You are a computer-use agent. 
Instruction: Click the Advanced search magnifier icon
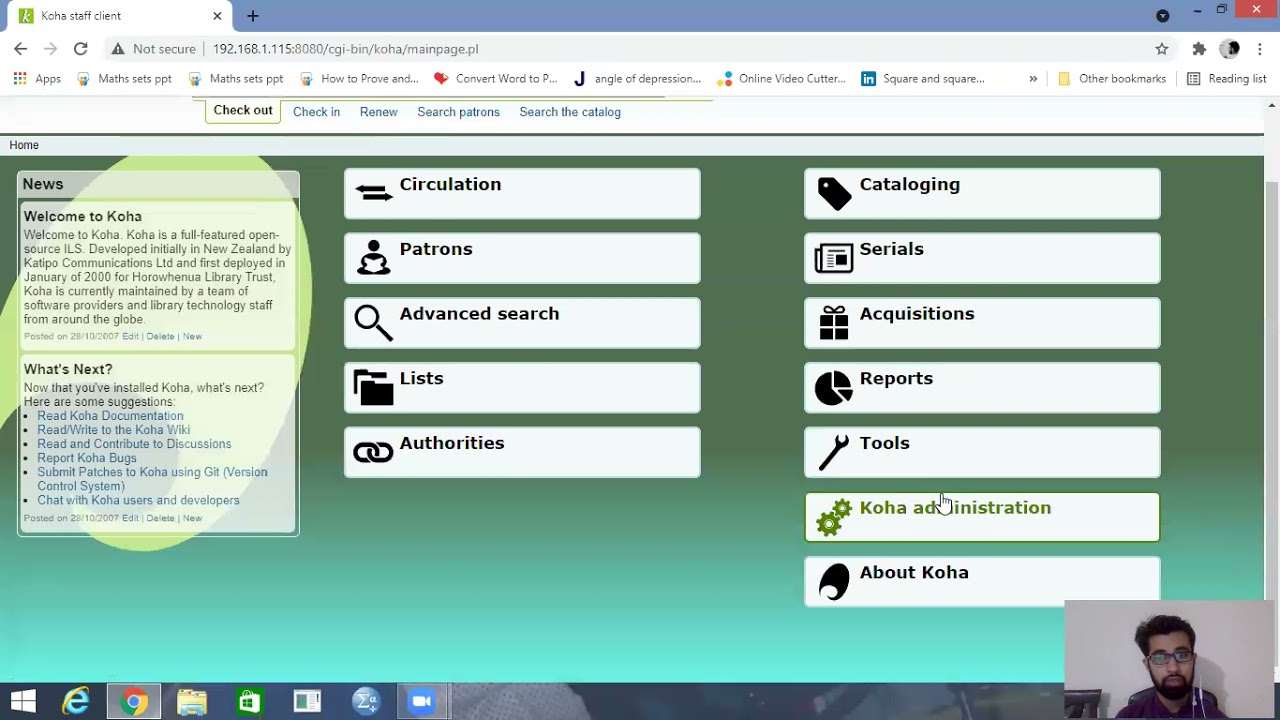click(x=374, y=323)
